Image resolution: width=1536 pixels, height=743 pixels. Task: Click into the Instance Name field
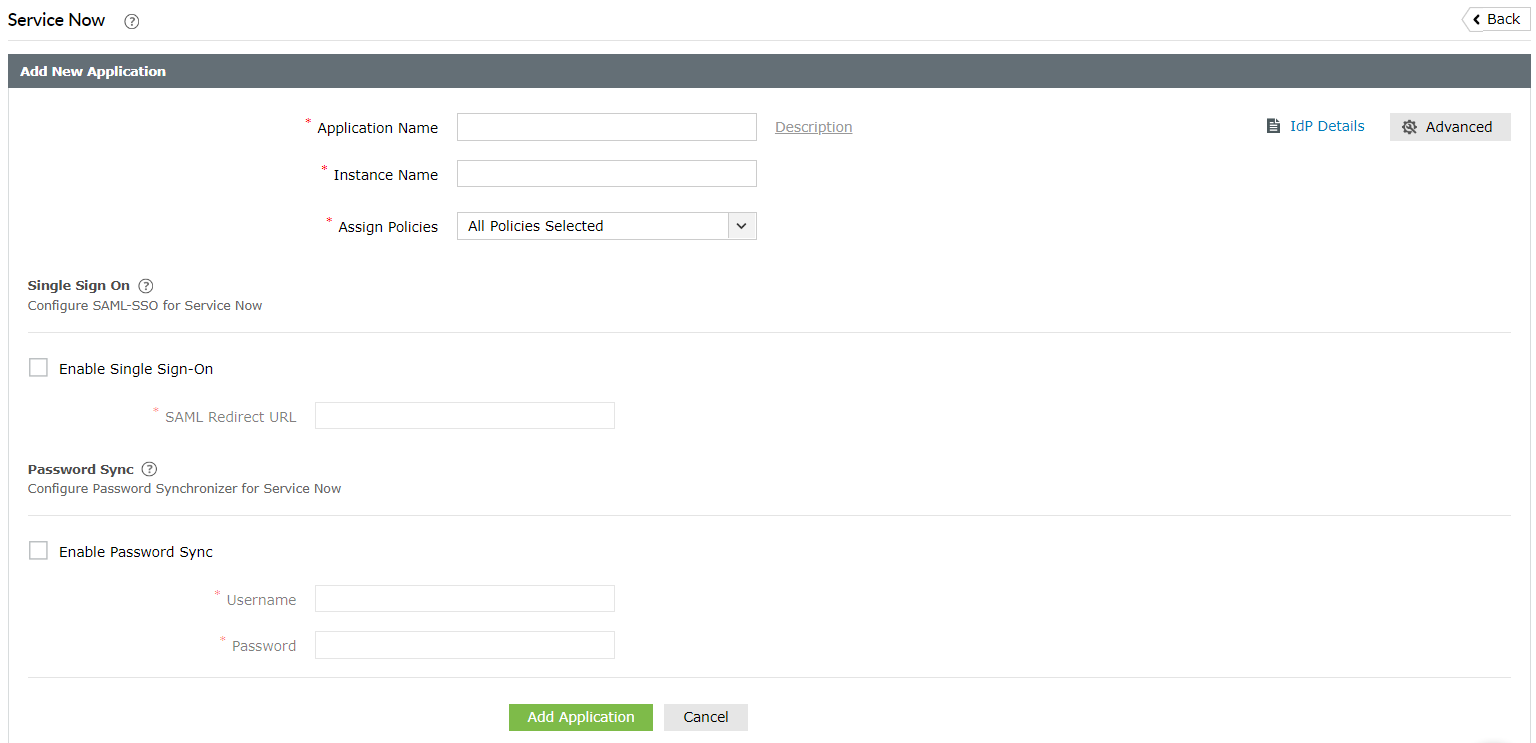607,174
